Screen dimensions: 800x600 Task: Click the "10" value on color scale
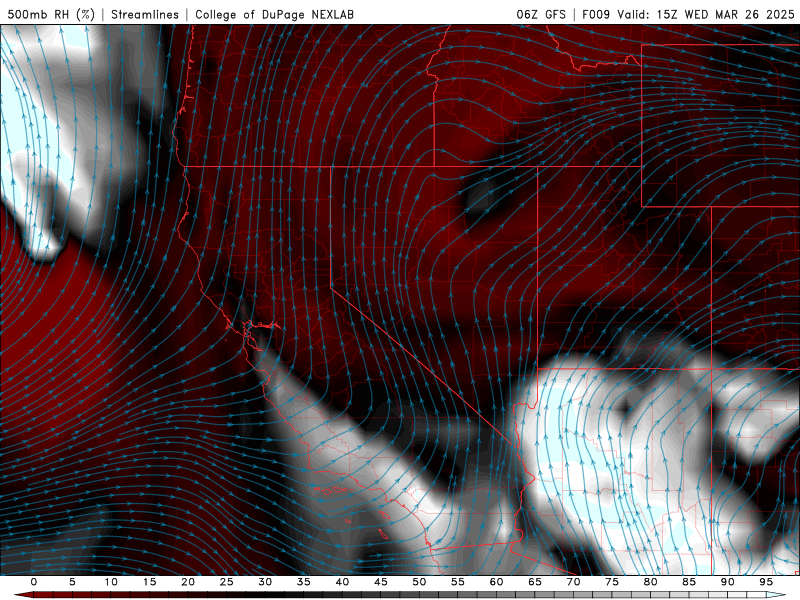(x=111, y=582)
